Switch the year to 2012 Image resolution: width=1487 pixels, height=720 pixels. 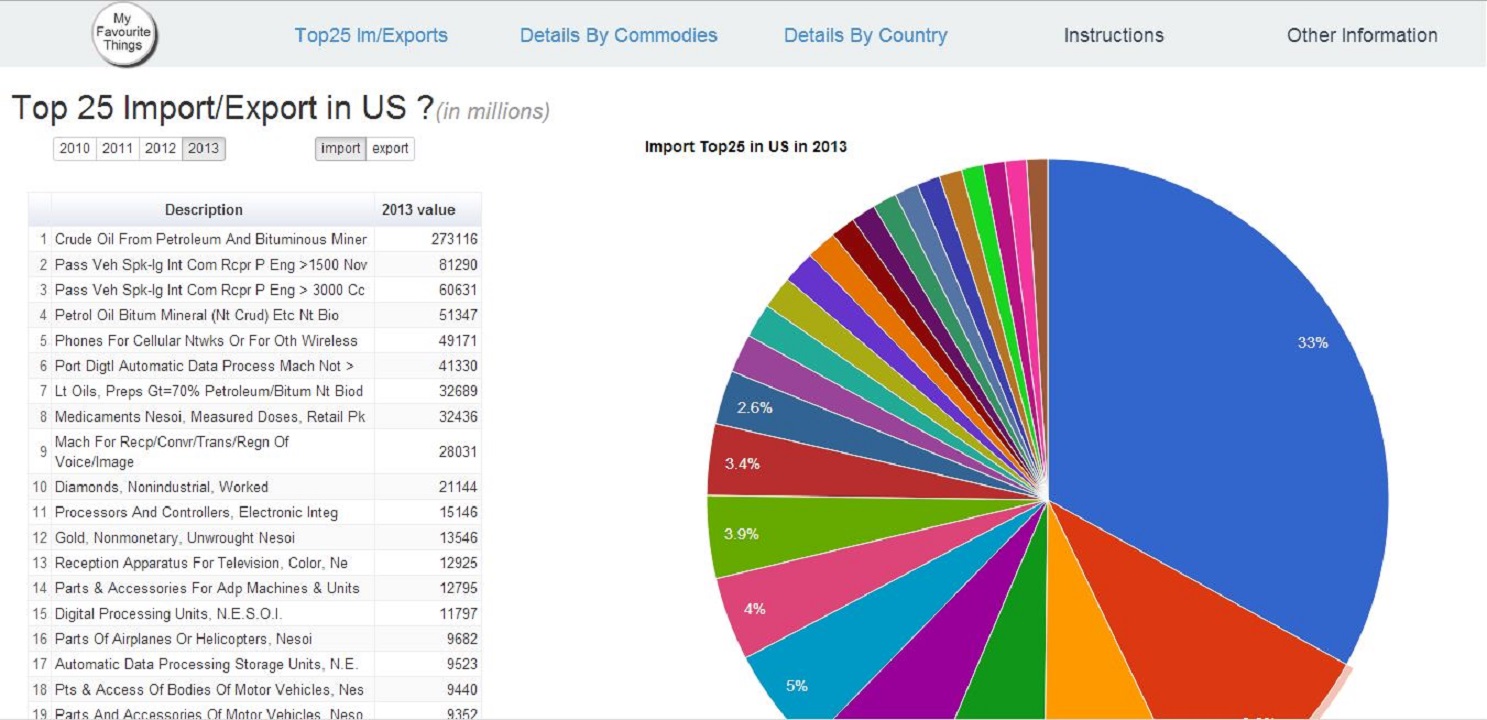click(160, 149)
